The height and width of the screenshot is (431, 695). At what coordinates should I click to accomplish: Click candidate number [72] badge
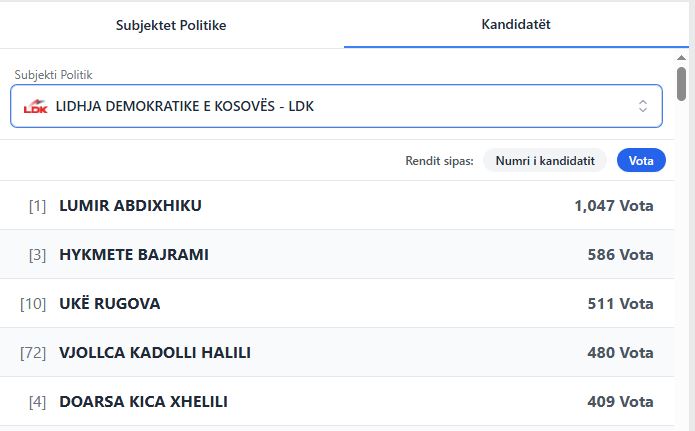pos(33,353)
